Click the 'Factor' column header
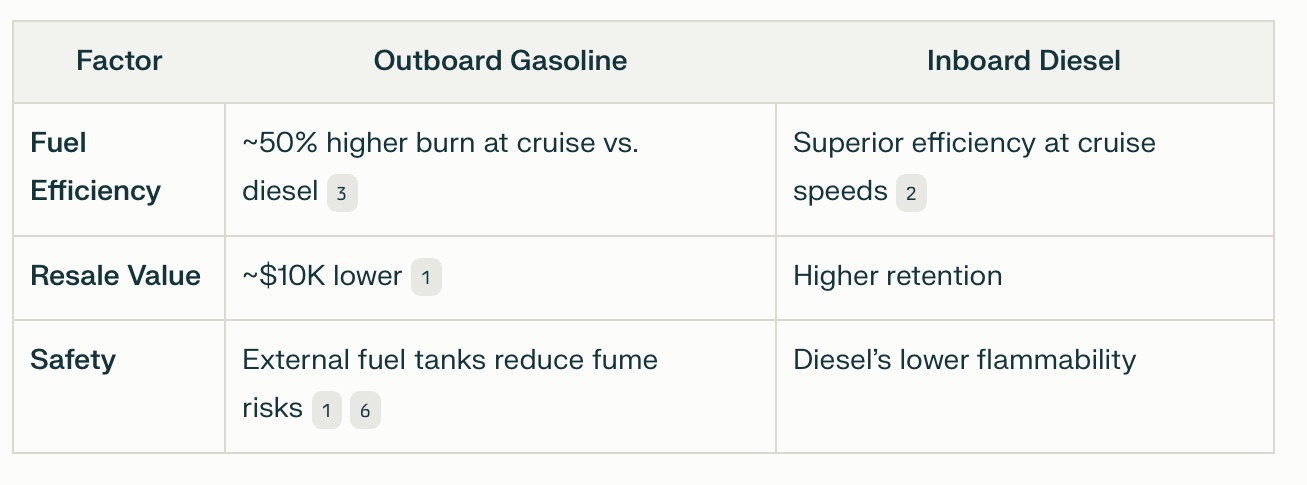1307x485 pixels. tap(119, 61)
